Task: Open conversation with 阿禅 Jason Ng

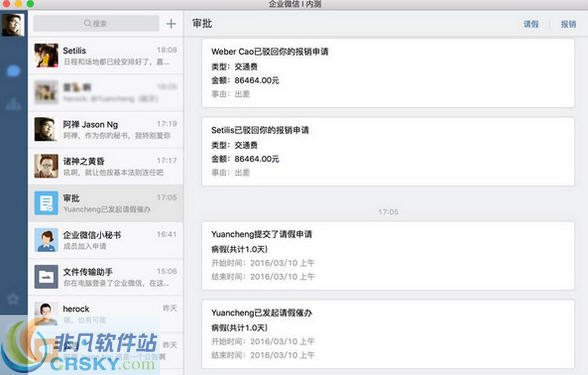Action: point(106,129)
